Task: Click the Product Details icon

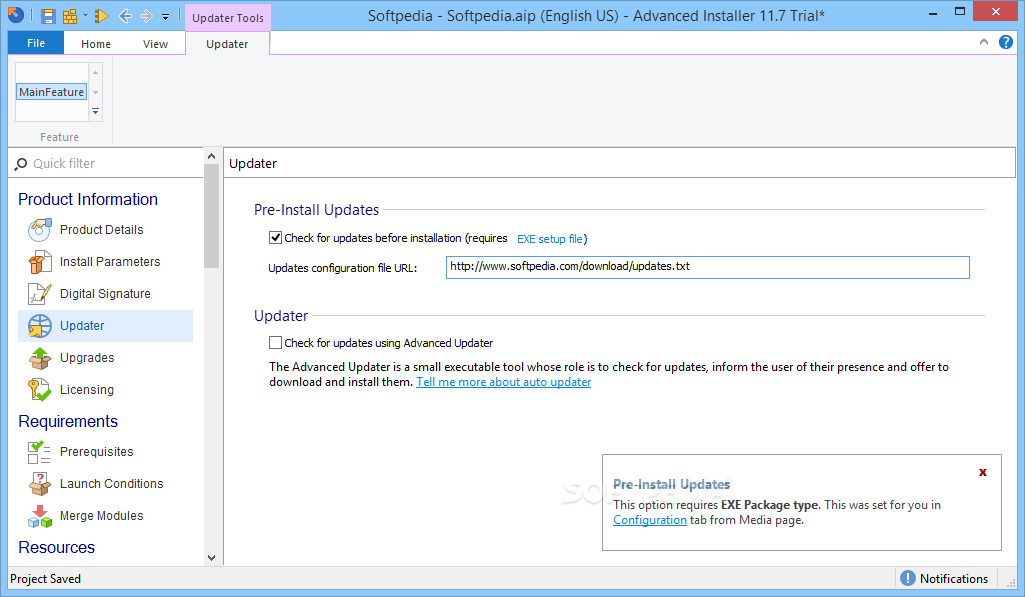Action: point(39,230)
